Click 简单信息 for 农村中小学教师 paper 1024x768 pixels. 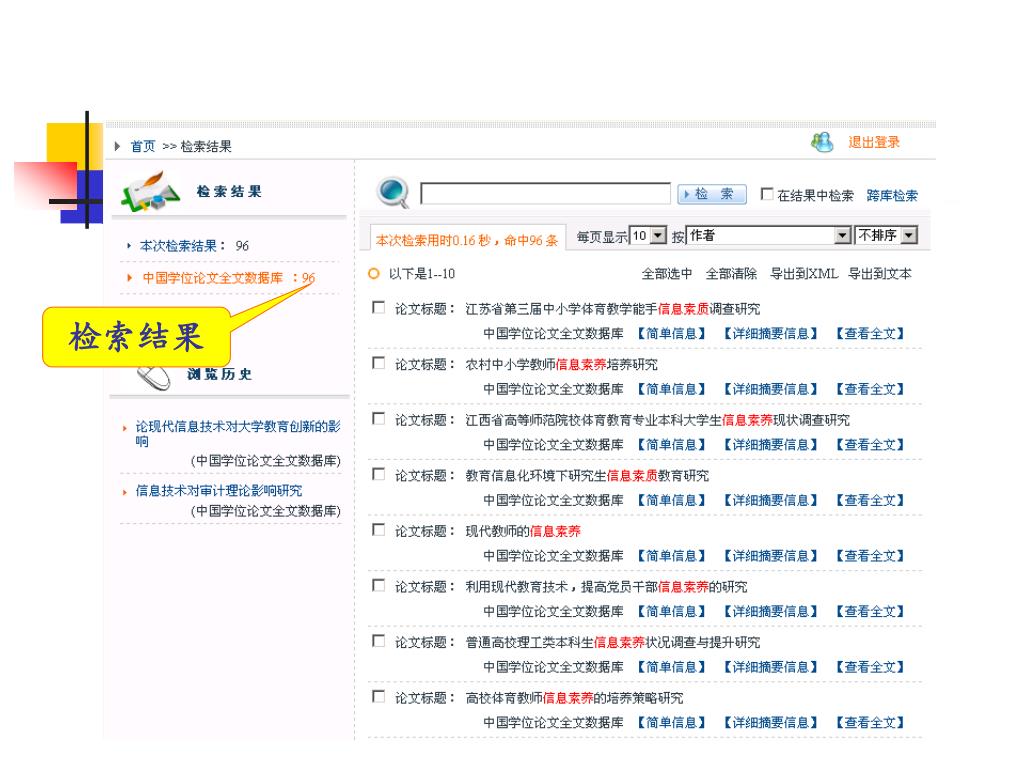(x=671, y=389)
